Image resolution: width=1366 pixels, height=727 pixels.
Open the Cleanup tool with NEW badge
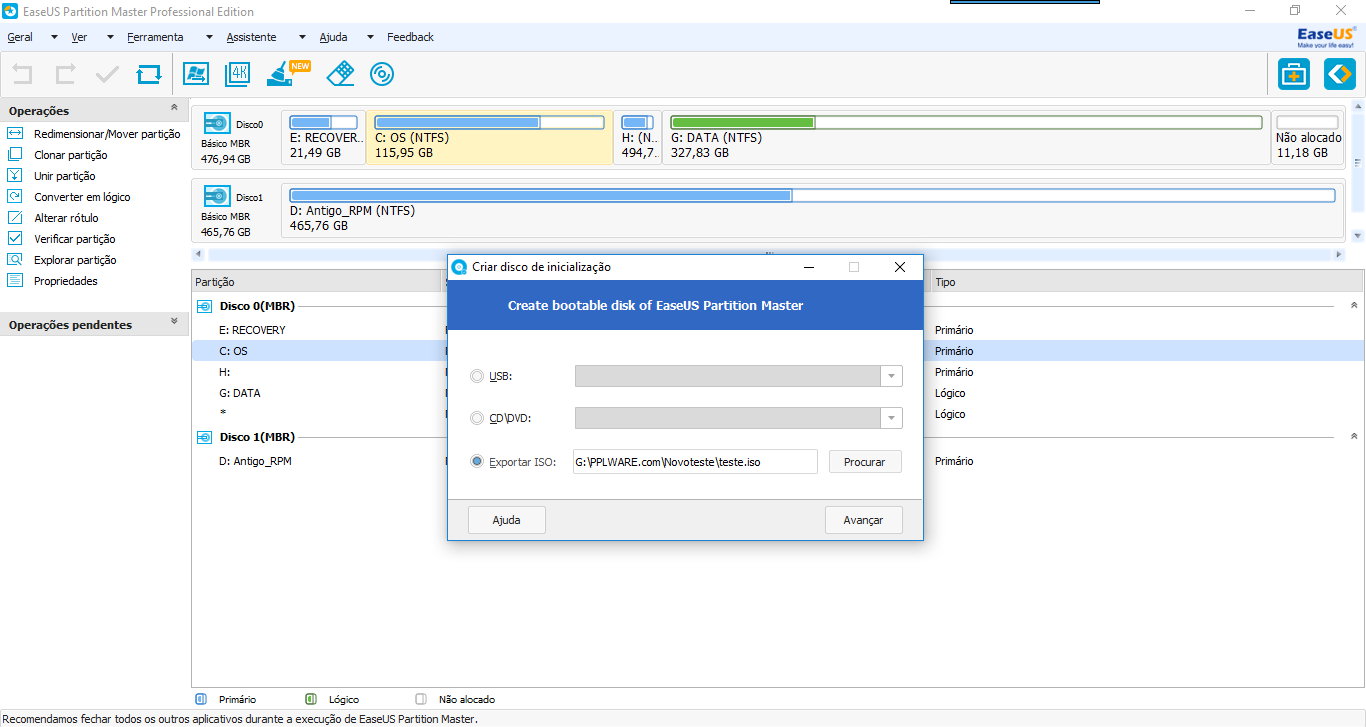[287, 73]
